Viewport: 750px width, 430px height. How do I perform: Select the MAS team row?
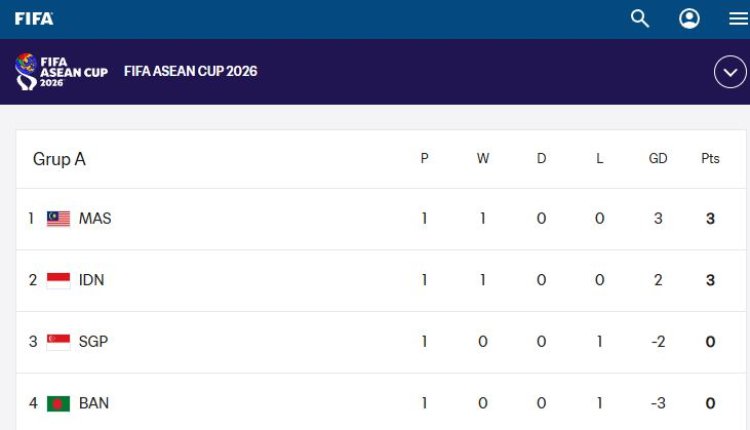click(x=381, y=219)
